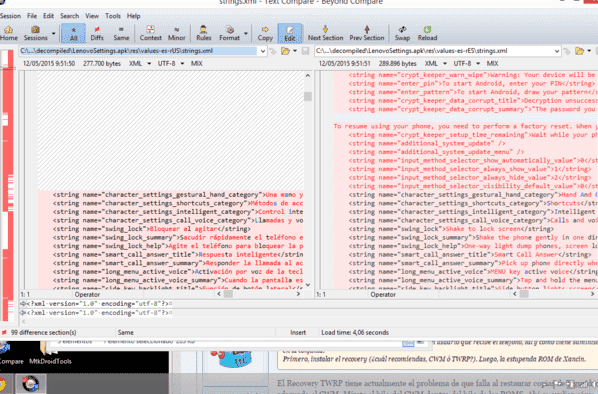Image resolution: width=598 pixels, height=394 pixels.
Task: Click the Chrome taskbar icon
Action: pos(3,384)
